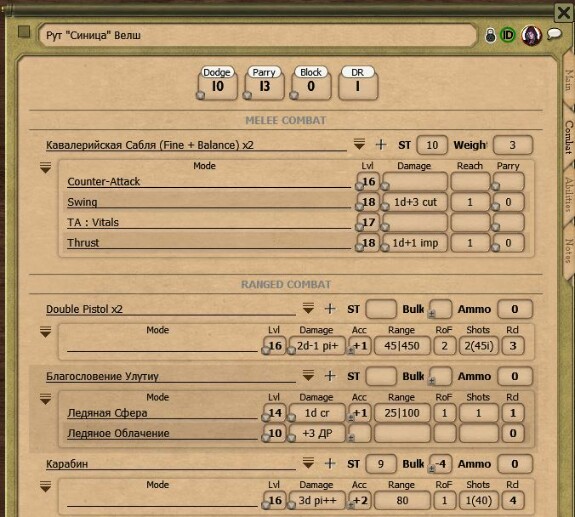Click the Thrust mode name
Viewport: 575px width, 517px height.
pos(83,243)
